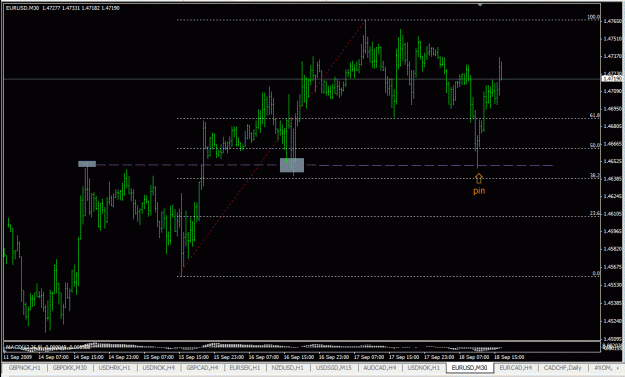Click the 17 Sep 15:00 time label
The width and height of the screenshot is (625, 377).
404,357
